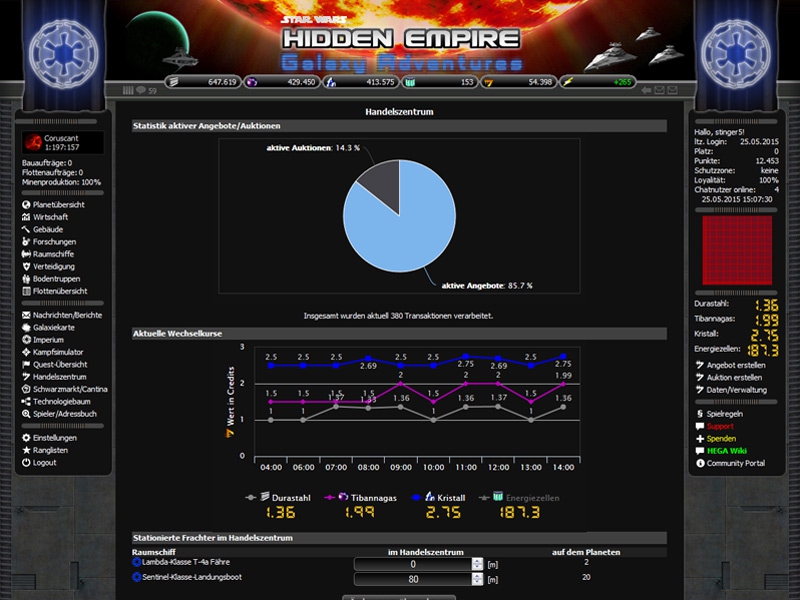Click the flask icon next to Forschungen
This screenshot has height=600, width=800.
pyautogui.click(x=26, y=241)
